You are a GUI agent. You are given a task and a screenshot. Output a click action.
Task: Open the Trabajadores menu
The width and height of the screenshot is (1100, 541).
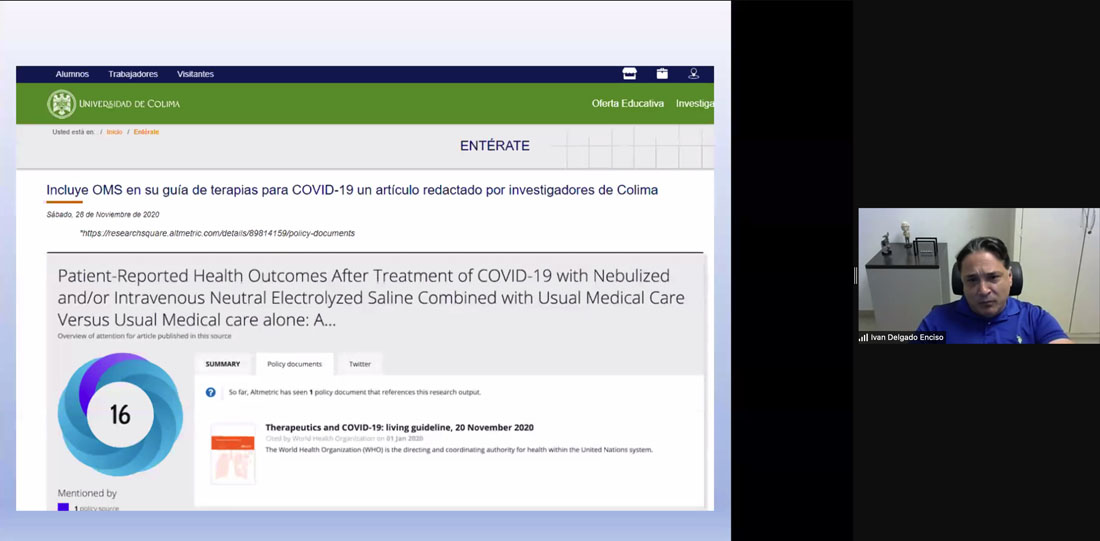(x=133, y=74)
